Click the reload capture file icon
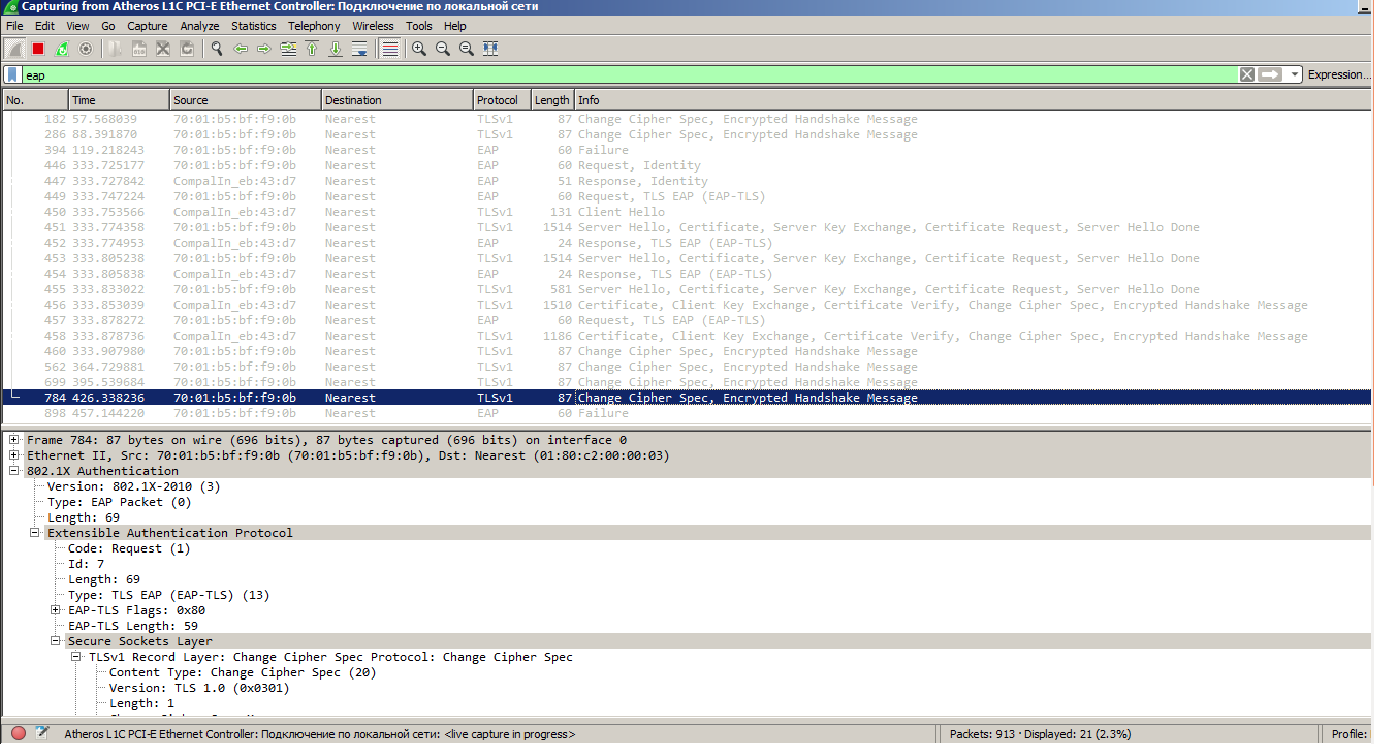This screenshot has height=744, width=1374. pos(187,48)
